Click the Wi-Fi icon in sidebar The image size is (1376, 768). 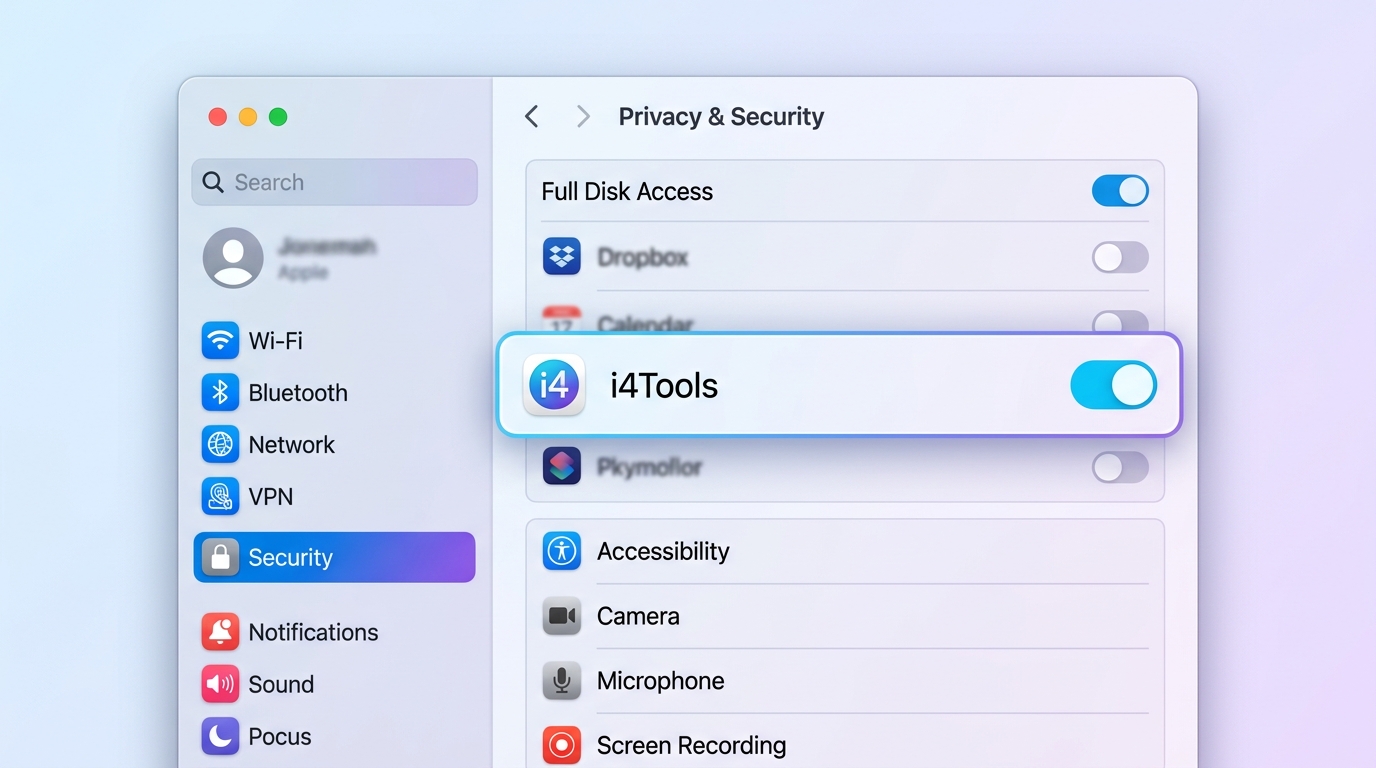220,341
